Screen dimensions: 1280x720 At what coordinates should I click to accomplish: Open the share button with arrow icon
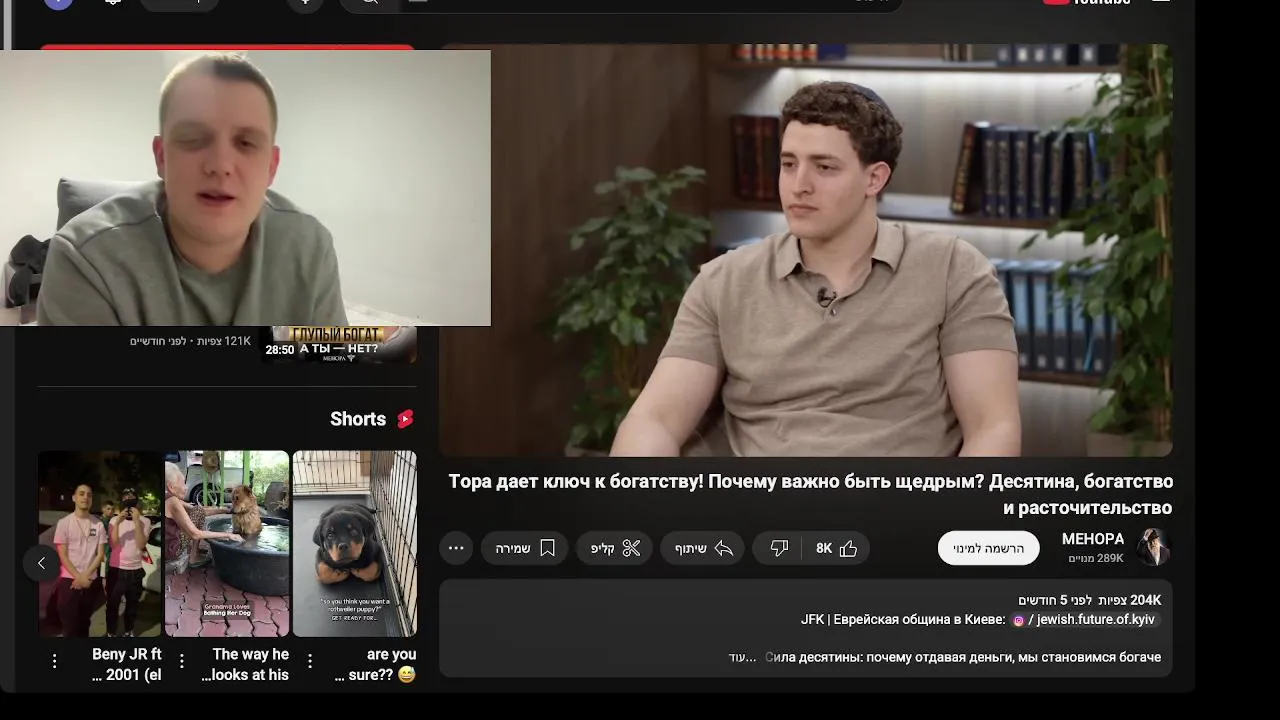click(703, 548)
